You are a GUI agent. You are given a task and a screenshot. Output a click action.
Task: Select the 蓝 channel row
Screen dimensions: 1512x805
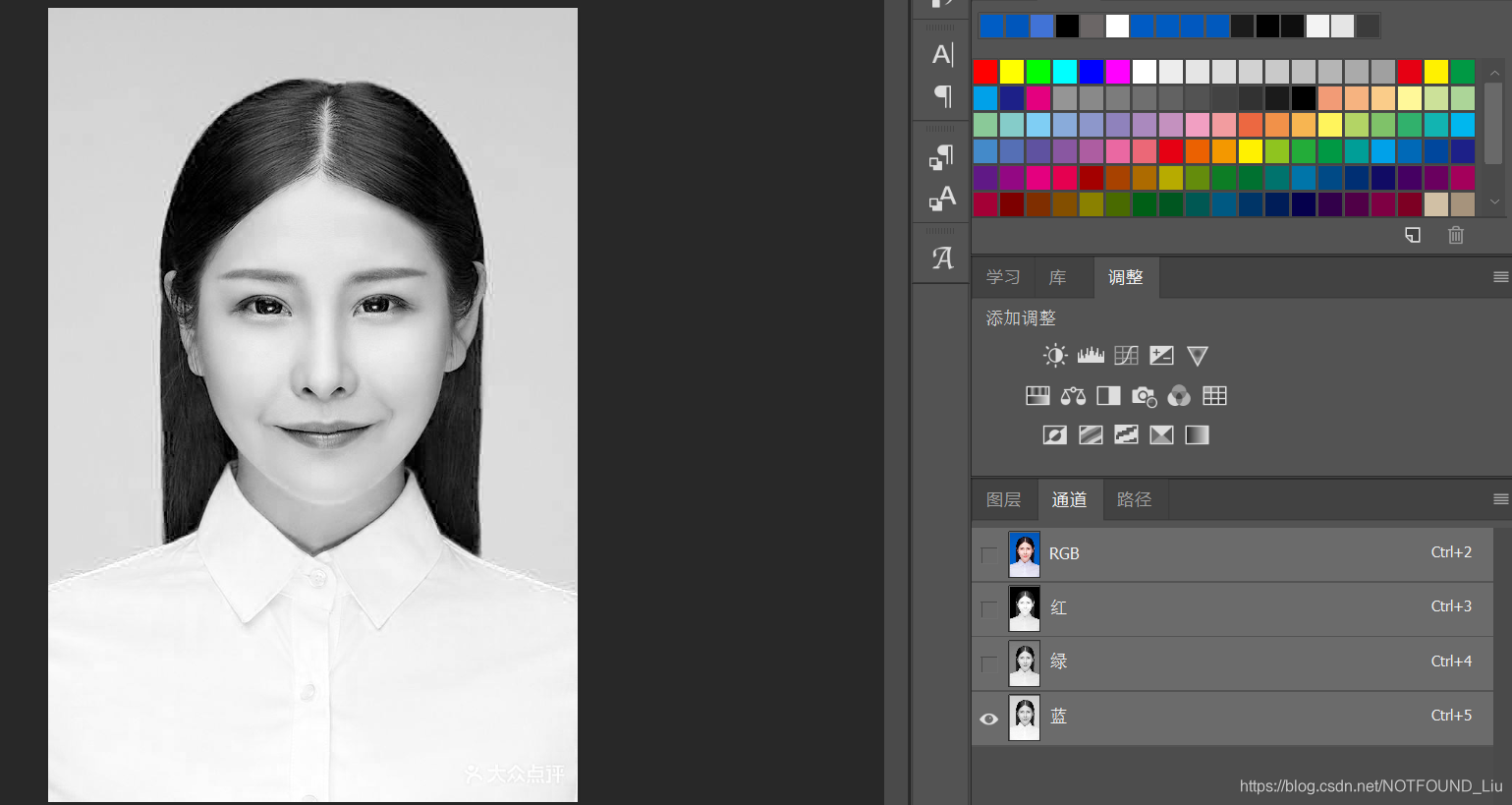(x=1232, y=719)
